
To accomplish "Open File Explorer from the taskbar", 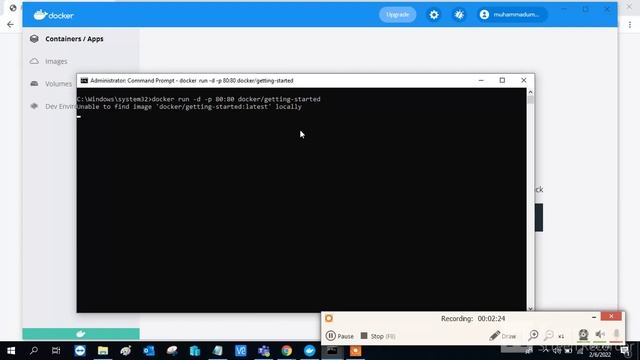I will [103, 351].
